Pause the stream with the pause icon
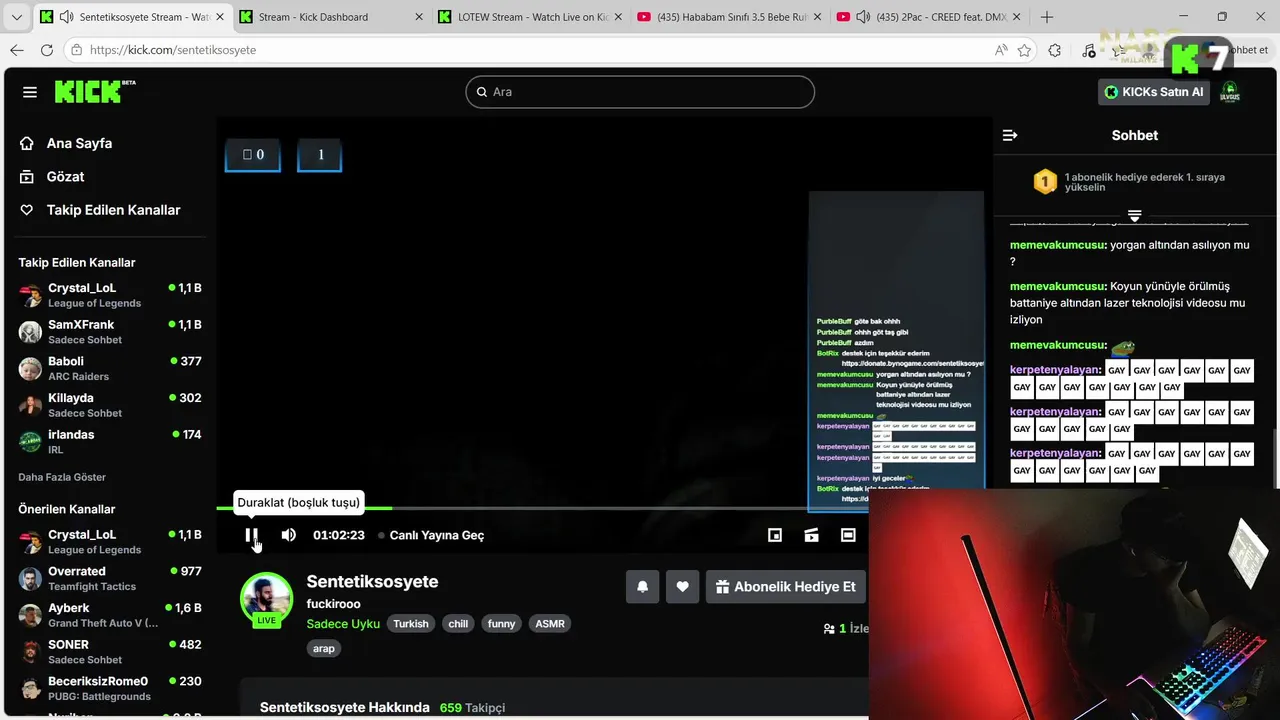The height and width of the screenshot is (720, 1280). coord(252,535)
